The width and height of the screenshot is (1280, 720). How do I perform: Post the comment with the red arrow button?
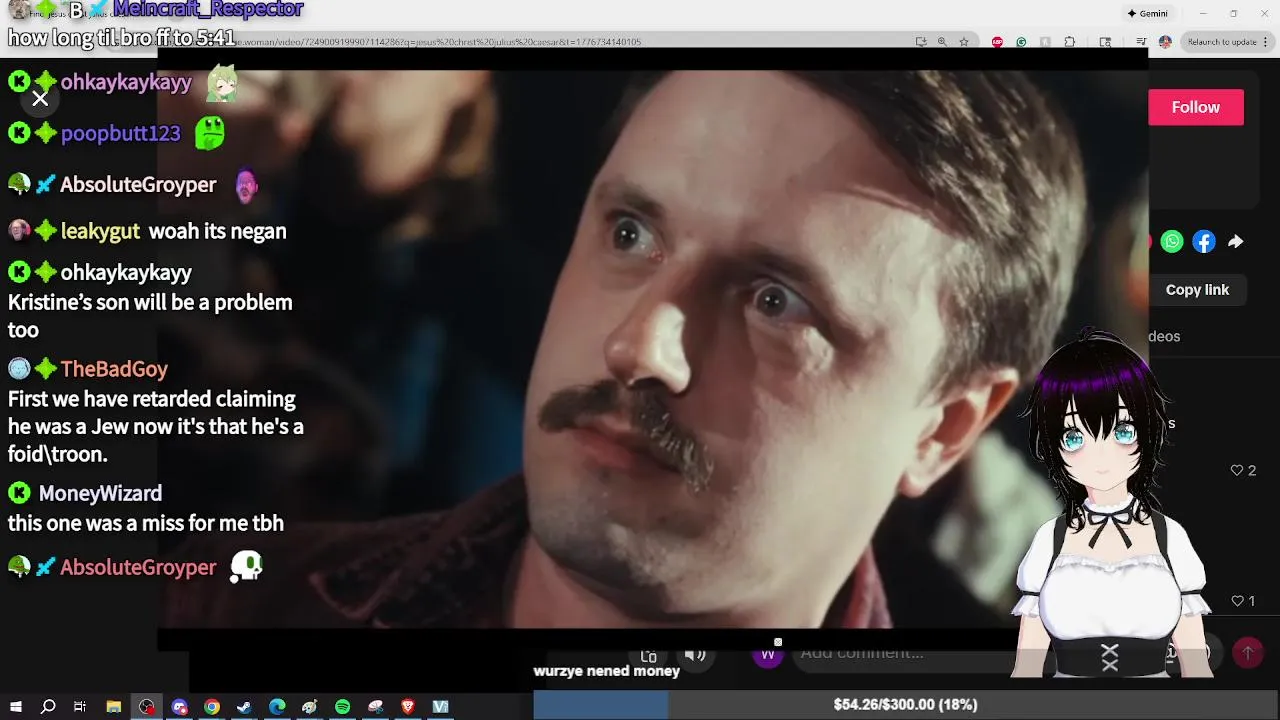(x=1248, y=653)
